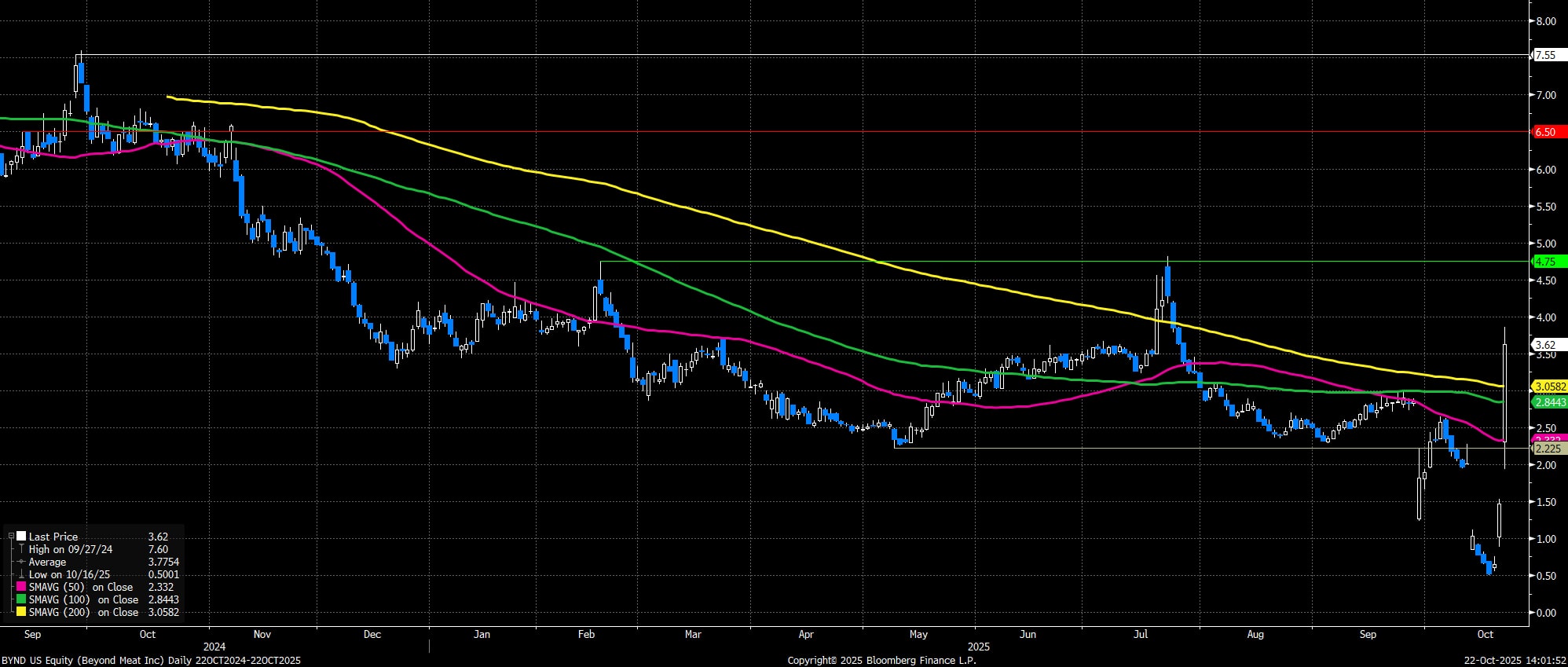This screenshot has width=1568, height=667.
Task: Click the magenta SMAVG (50) legend swatch
Action: click(21, 587)
